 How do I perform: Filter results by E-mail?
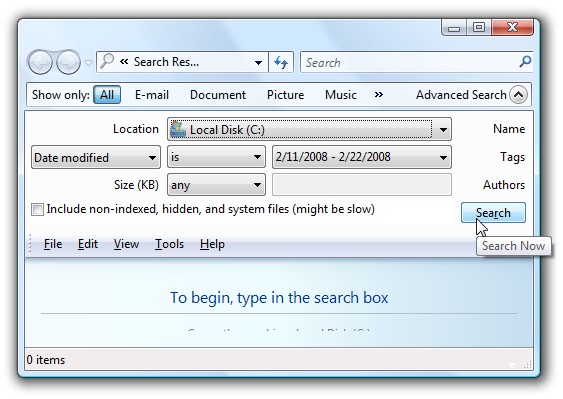point(152,95)
